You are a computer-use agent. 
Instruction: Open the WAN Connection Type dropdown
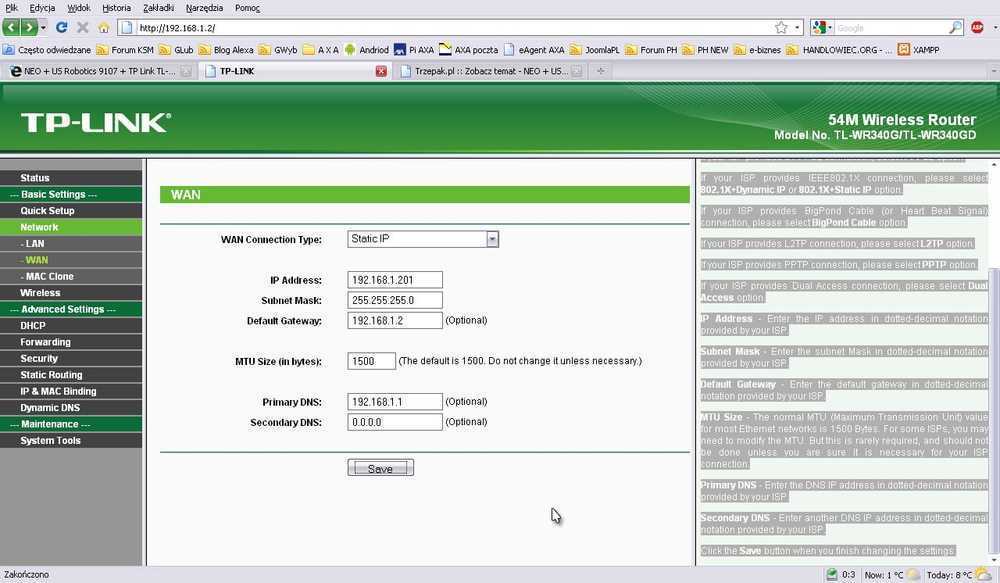pyautogui.click(x=423, y=239)
